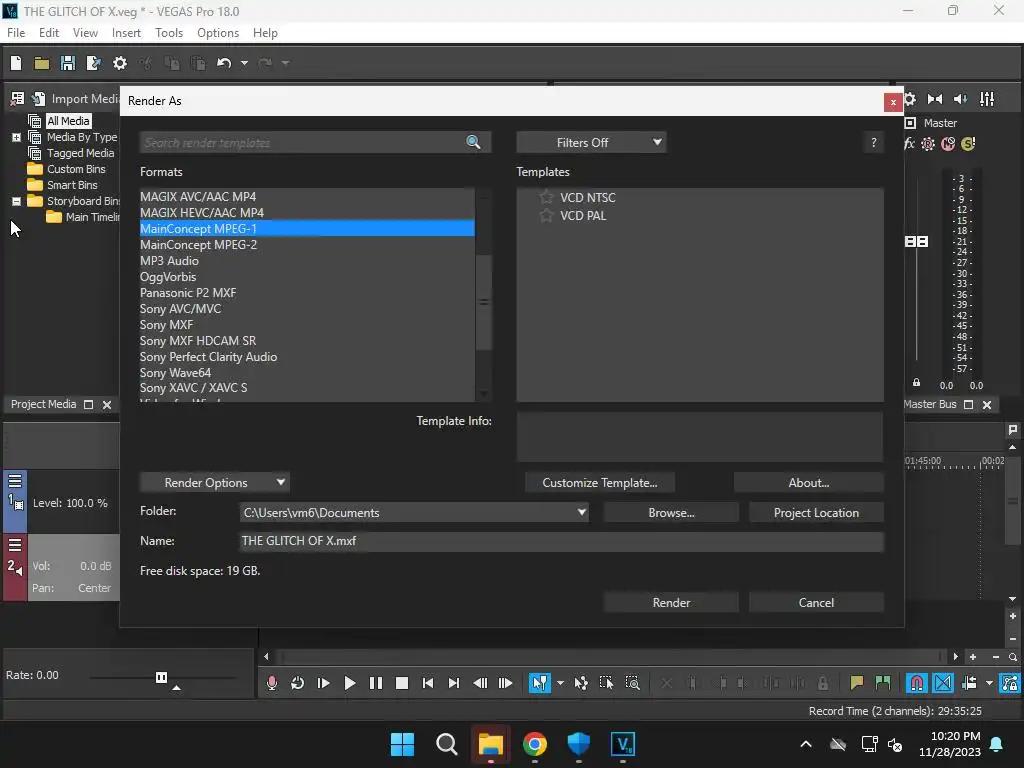Click the Render As toolbar icon
Screen dimensions: 1024x768
[x=94, y=63]
